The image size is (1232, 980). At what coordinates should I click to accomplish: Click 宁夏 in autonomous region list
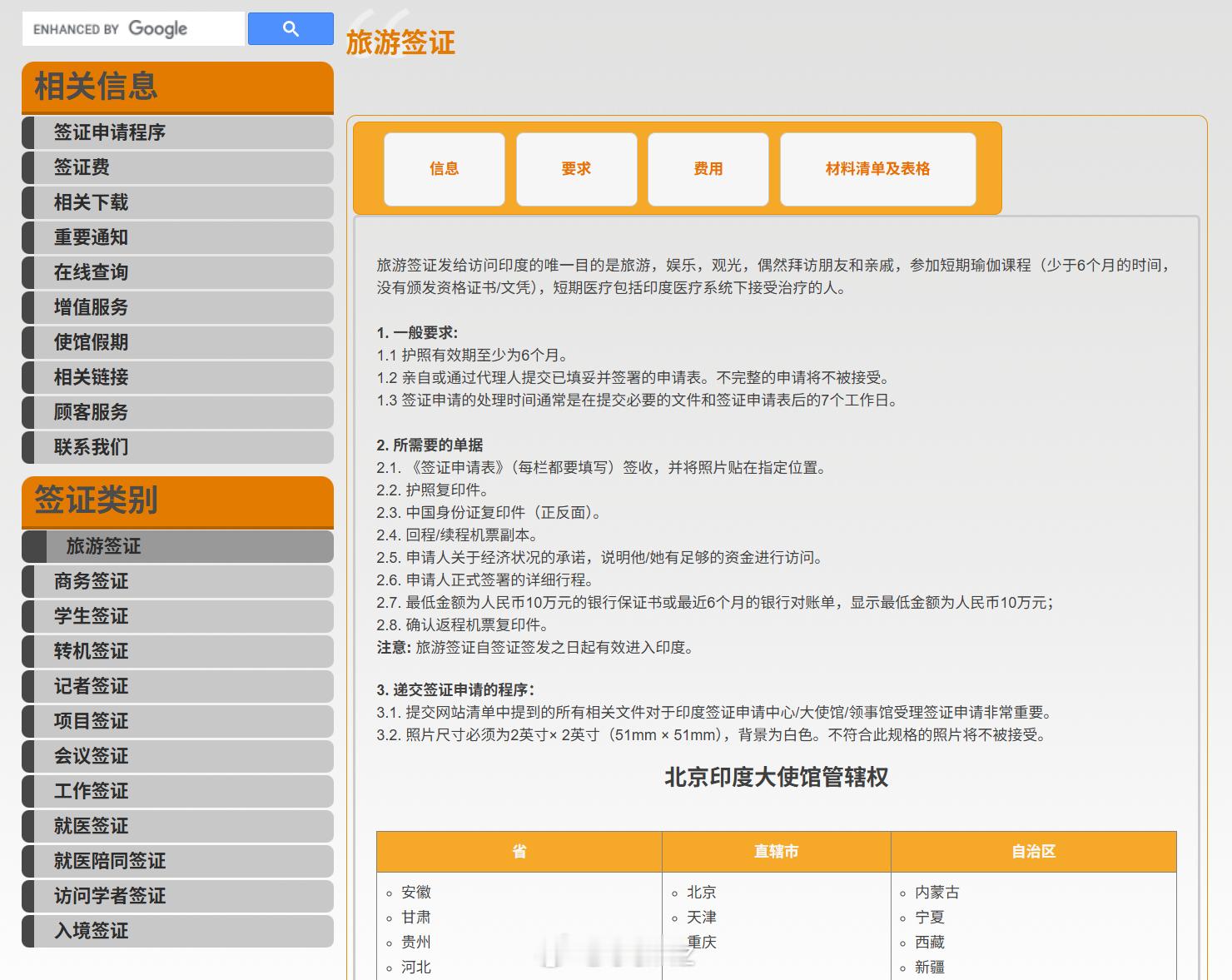930,917
